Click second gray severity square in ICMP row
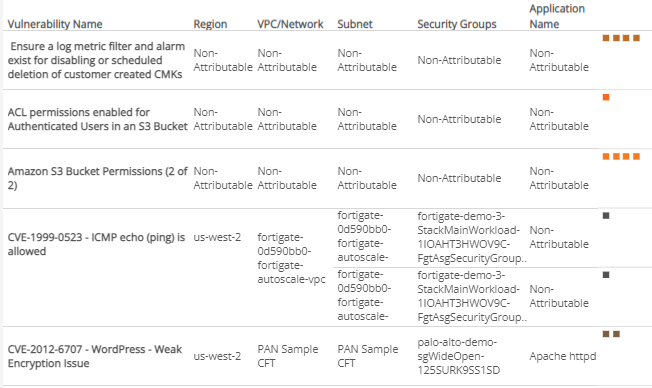Viewport: 652px width, 388px height. [606, 274]
